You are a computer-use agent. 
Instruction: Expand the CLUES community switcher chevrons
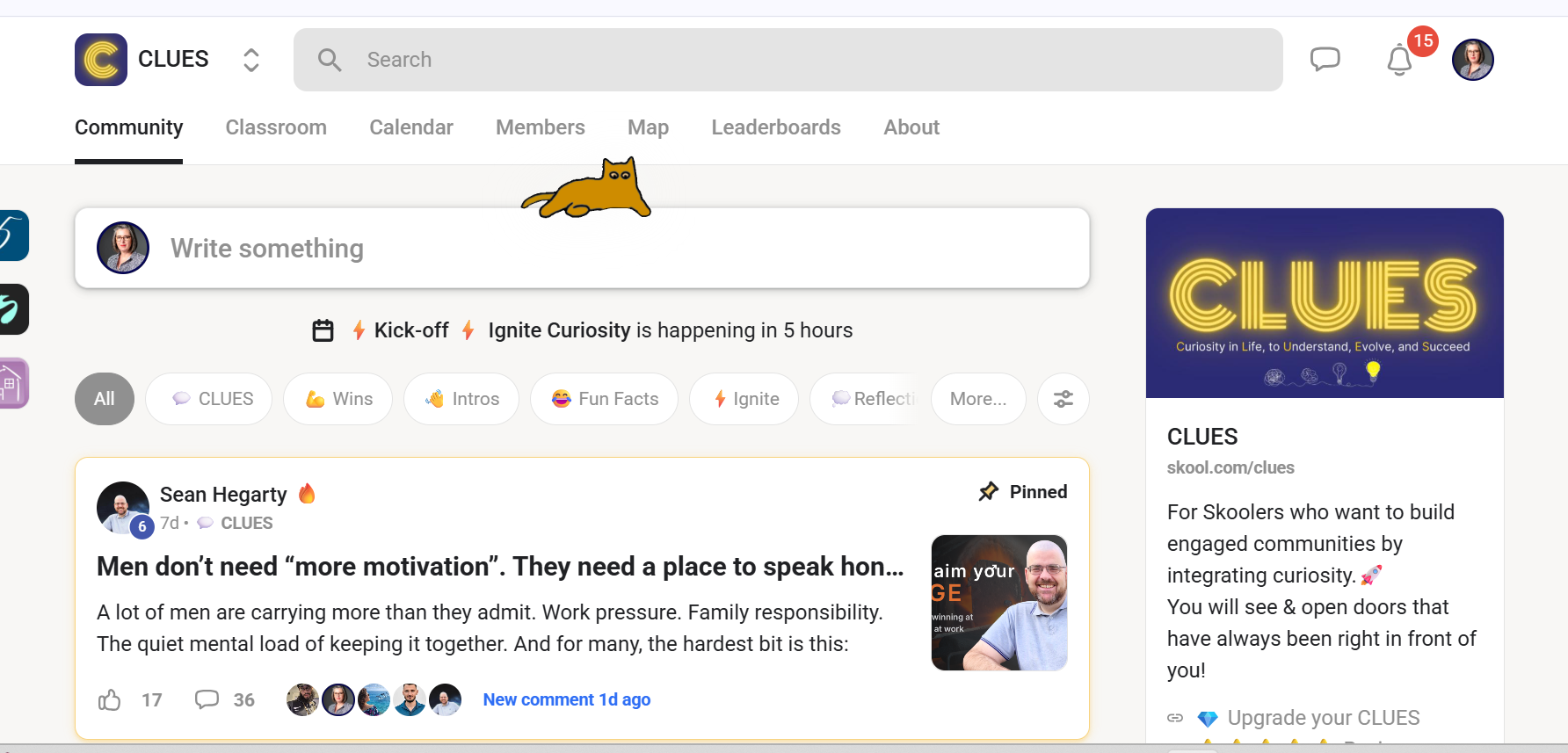click(x=251, y=60)
